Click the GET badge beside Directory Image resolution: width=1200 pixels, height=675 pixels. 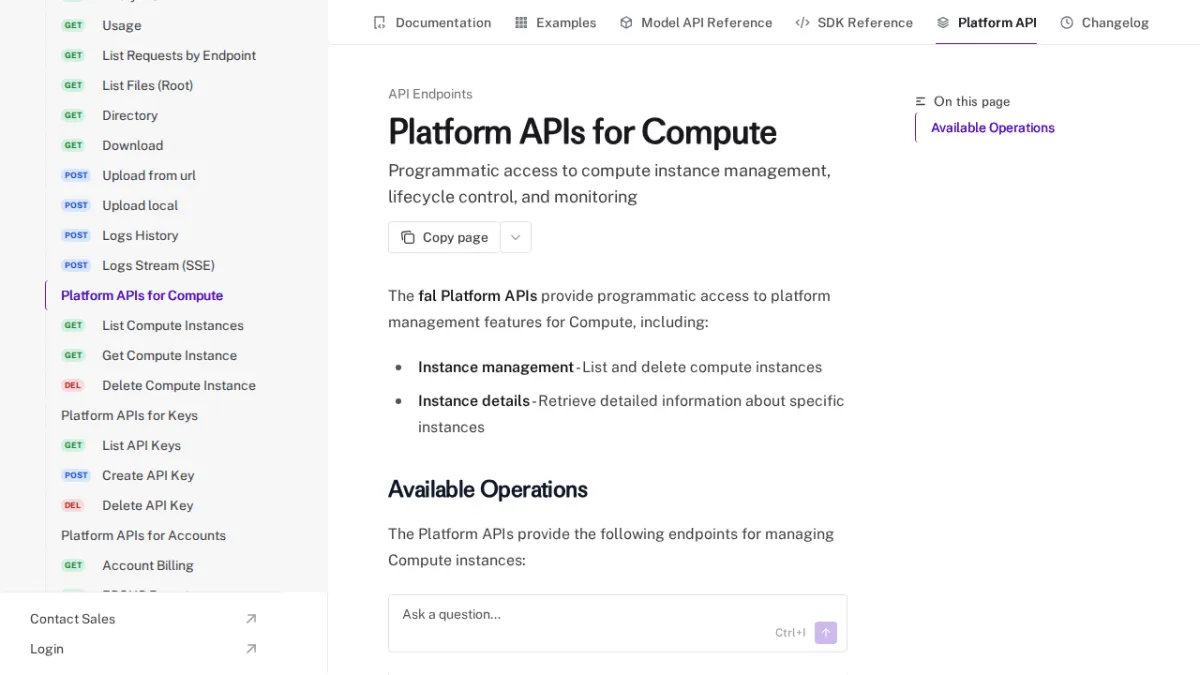[74, 115]
